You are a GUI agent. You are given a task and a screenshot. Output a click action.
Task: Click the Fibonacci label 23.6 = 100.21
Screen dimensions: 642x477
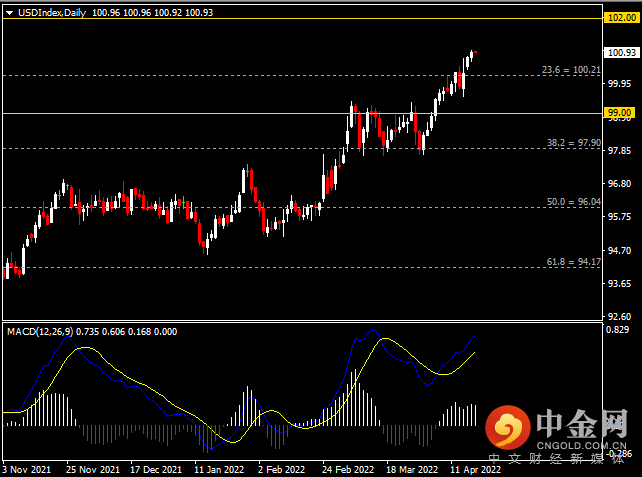571,70
